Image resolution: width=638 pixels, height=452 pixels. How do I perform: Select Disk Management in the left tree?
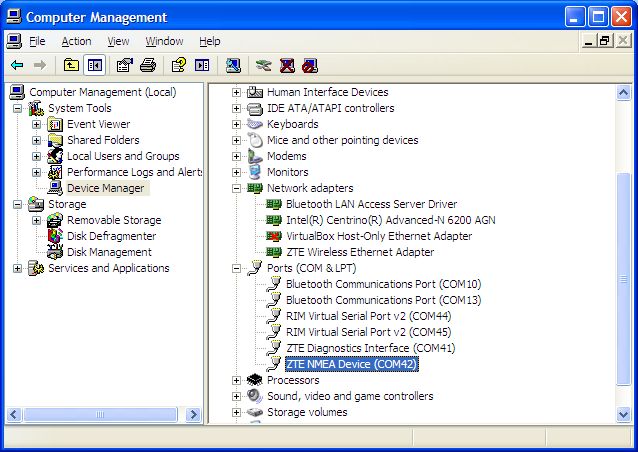pyautogui.click(x=109, y=252)
